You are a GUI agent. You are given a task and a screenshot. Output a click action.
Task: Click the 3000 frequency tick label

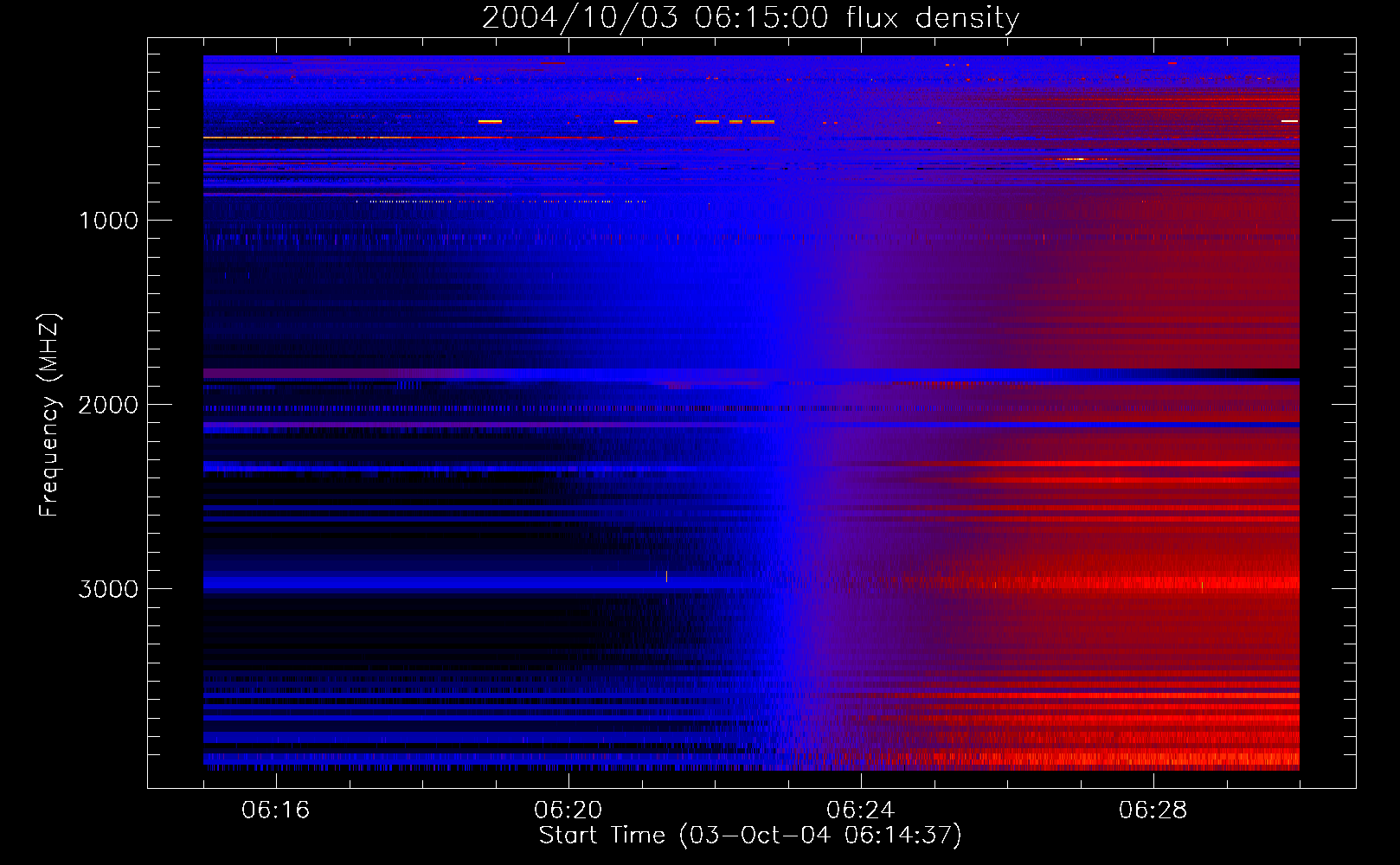108,589
